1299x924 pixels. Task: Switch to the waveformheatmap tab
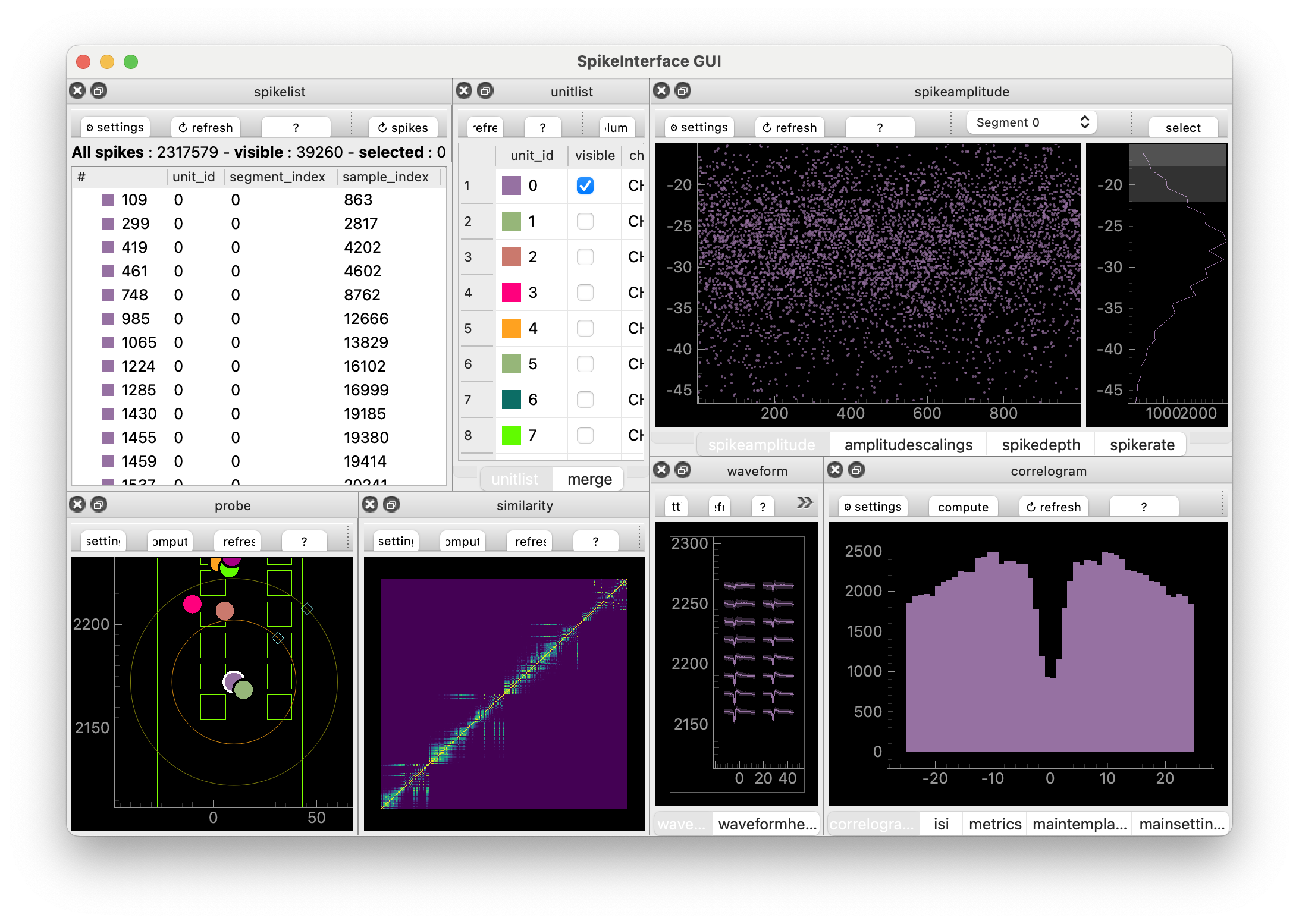coord(767,824)
